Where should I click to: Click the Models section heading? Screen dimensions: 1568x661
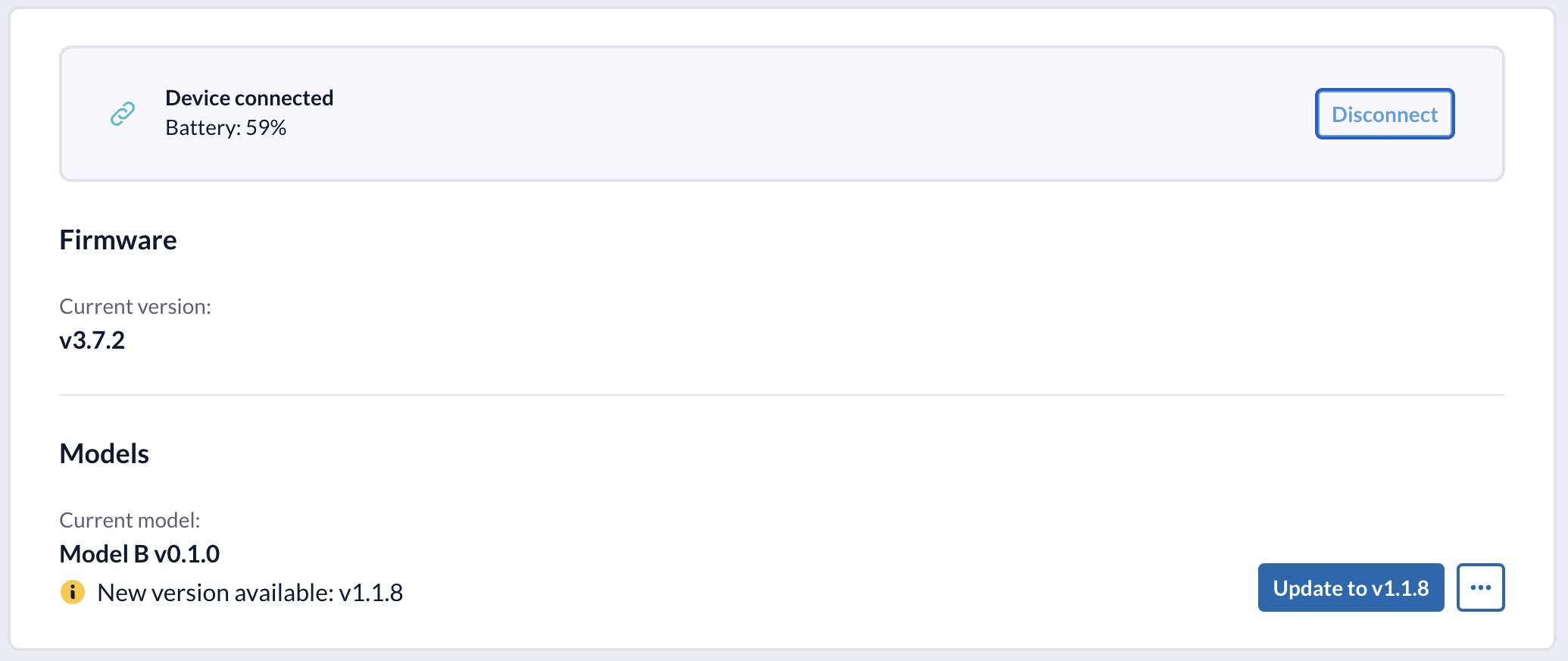(105, 454)
